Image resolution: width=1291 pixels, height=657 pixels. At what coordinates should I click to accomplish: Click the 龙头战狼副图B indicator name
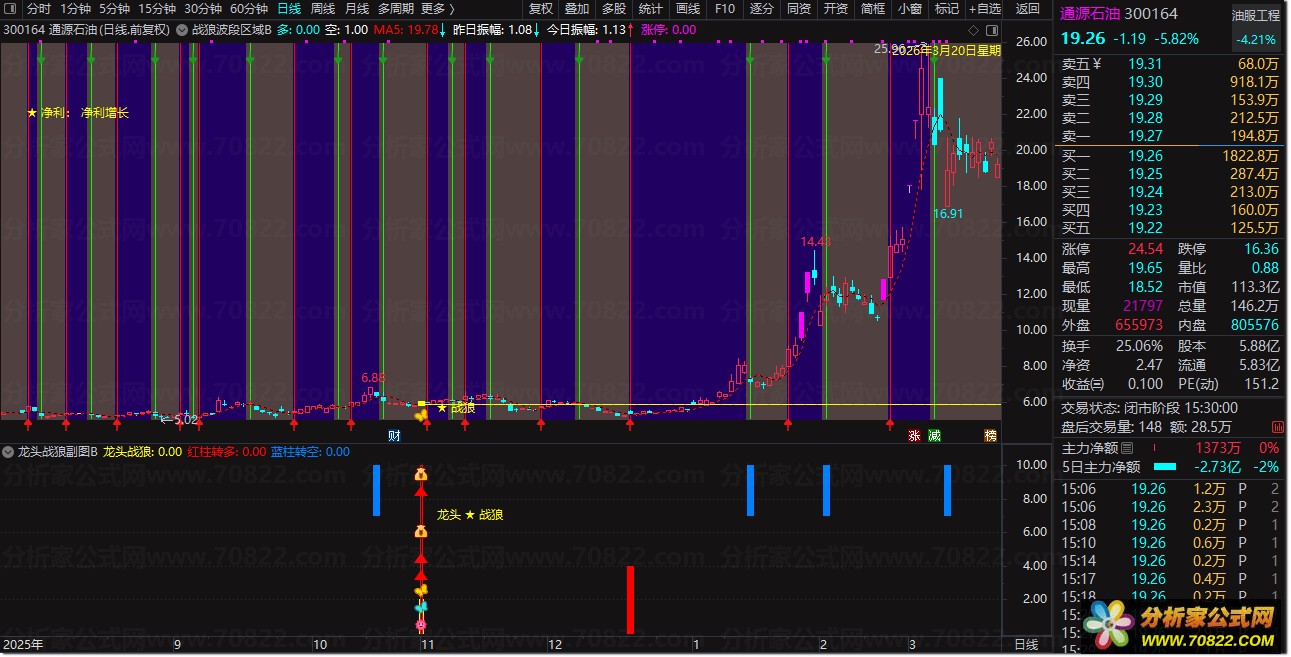tap(58, 452)
